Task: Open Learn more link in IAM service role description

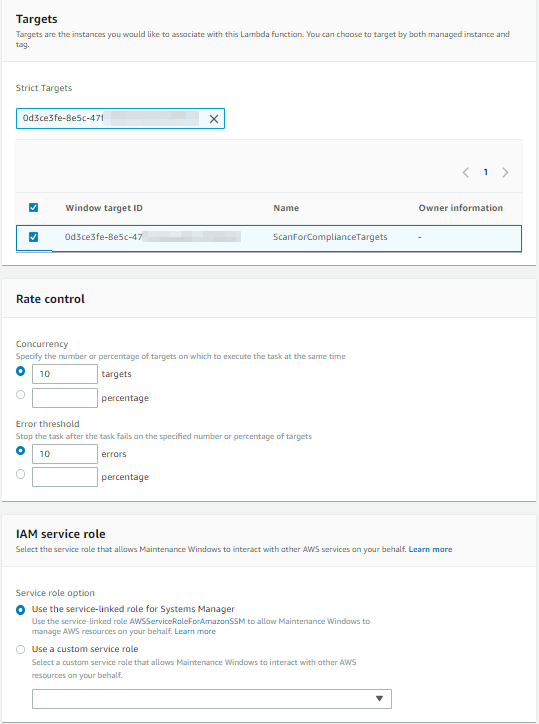Action: click(x=430, y=549)
